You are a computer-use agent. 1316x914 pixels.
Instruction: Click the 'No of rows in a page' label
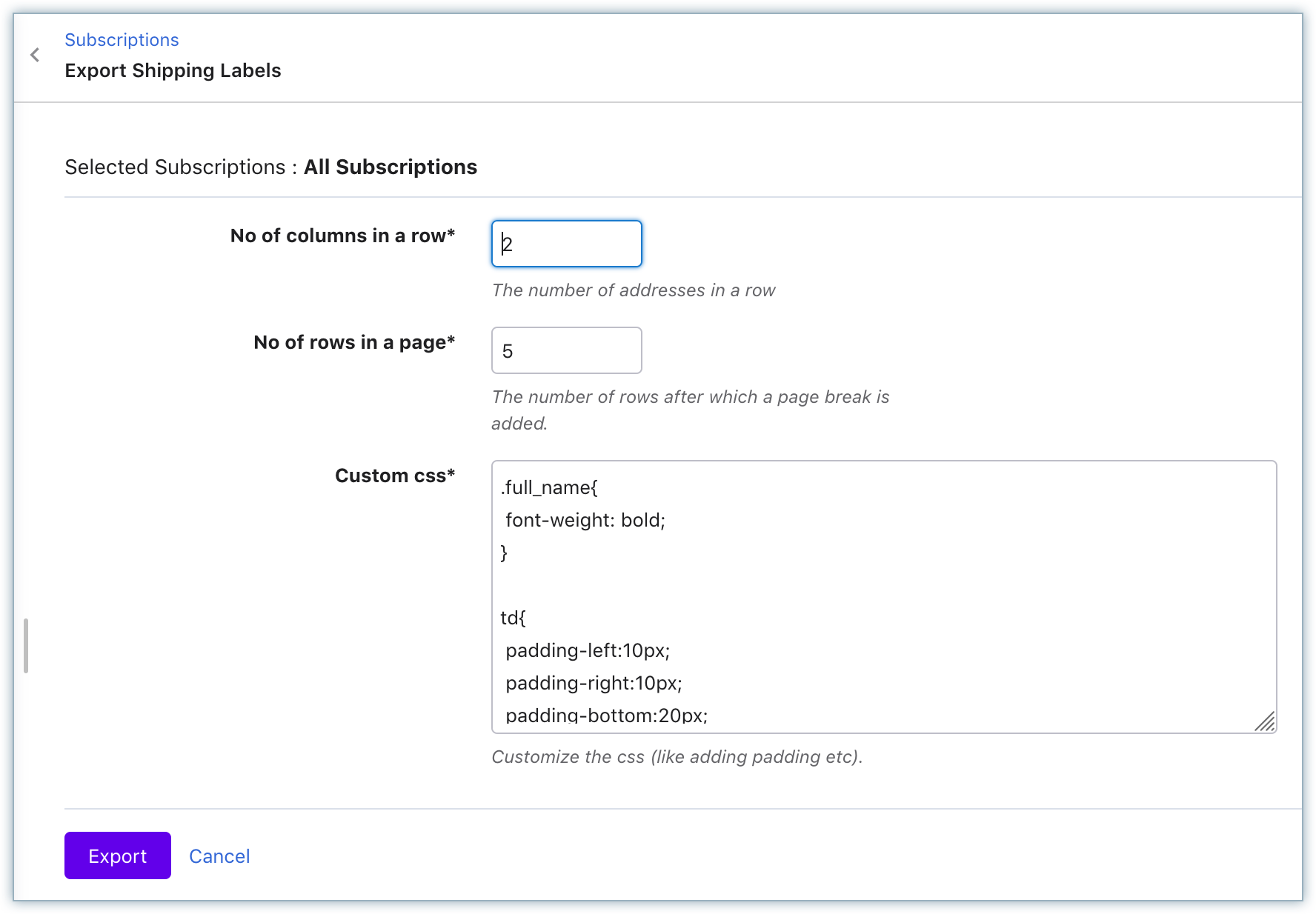354,342
